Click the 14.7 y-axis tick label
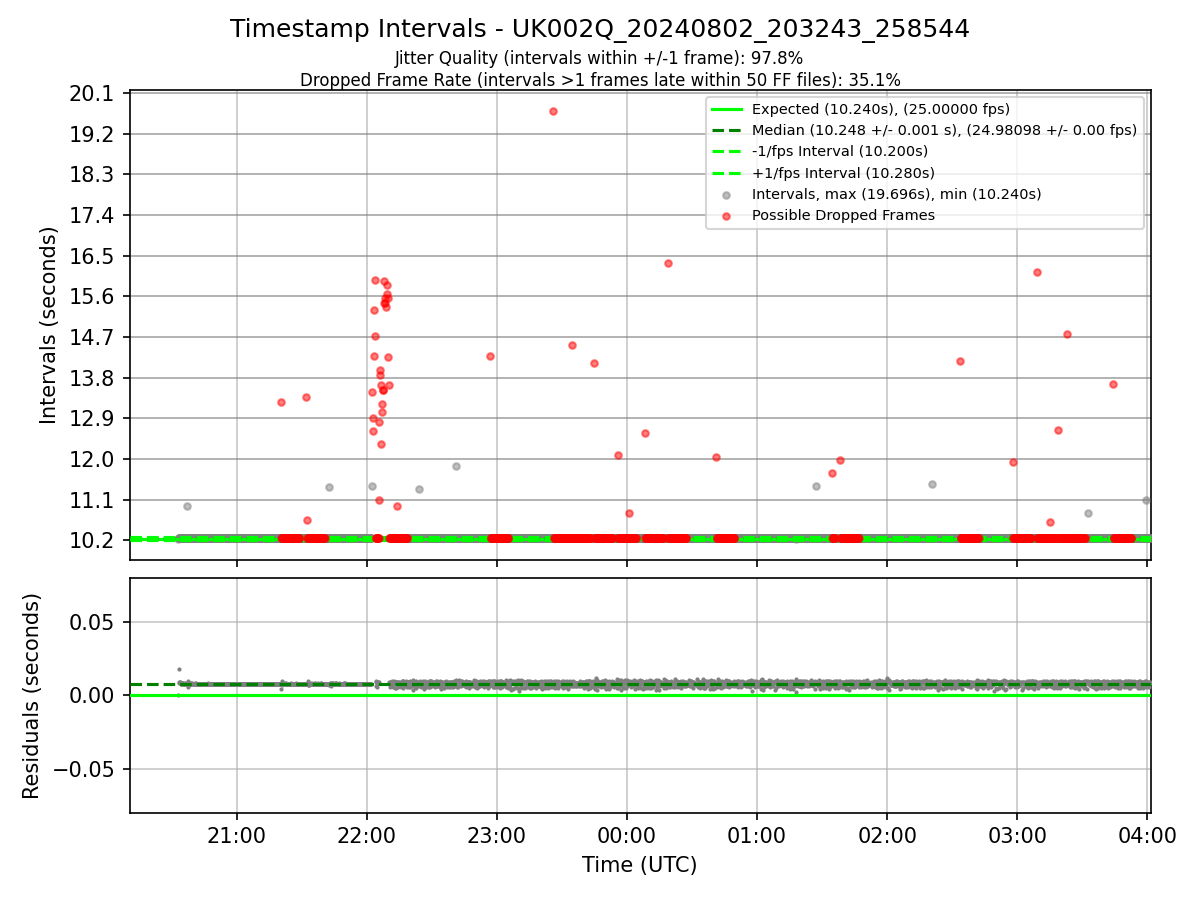The image size is (1200, 900). pyautogui.click(x=94, y=337)
